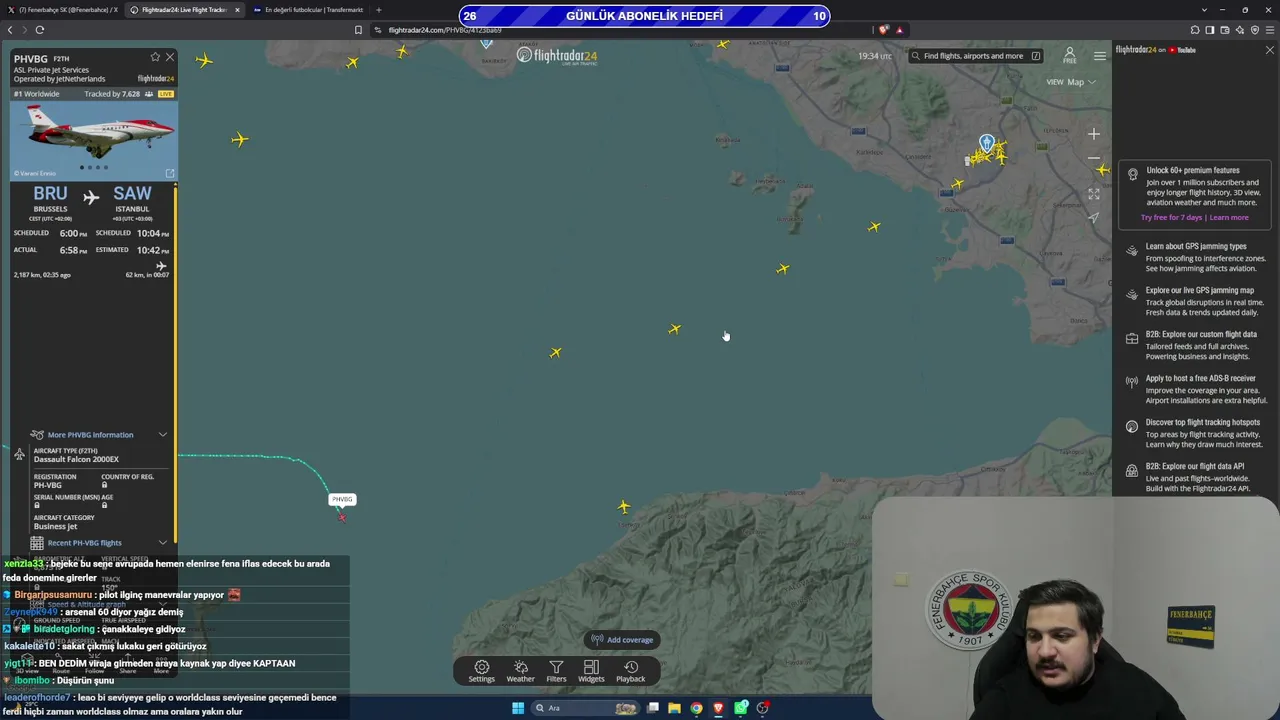The image size is (1280, 720).
Task: Click the Learn more link
Action: pyautogui.click(x=1229, y=218)
